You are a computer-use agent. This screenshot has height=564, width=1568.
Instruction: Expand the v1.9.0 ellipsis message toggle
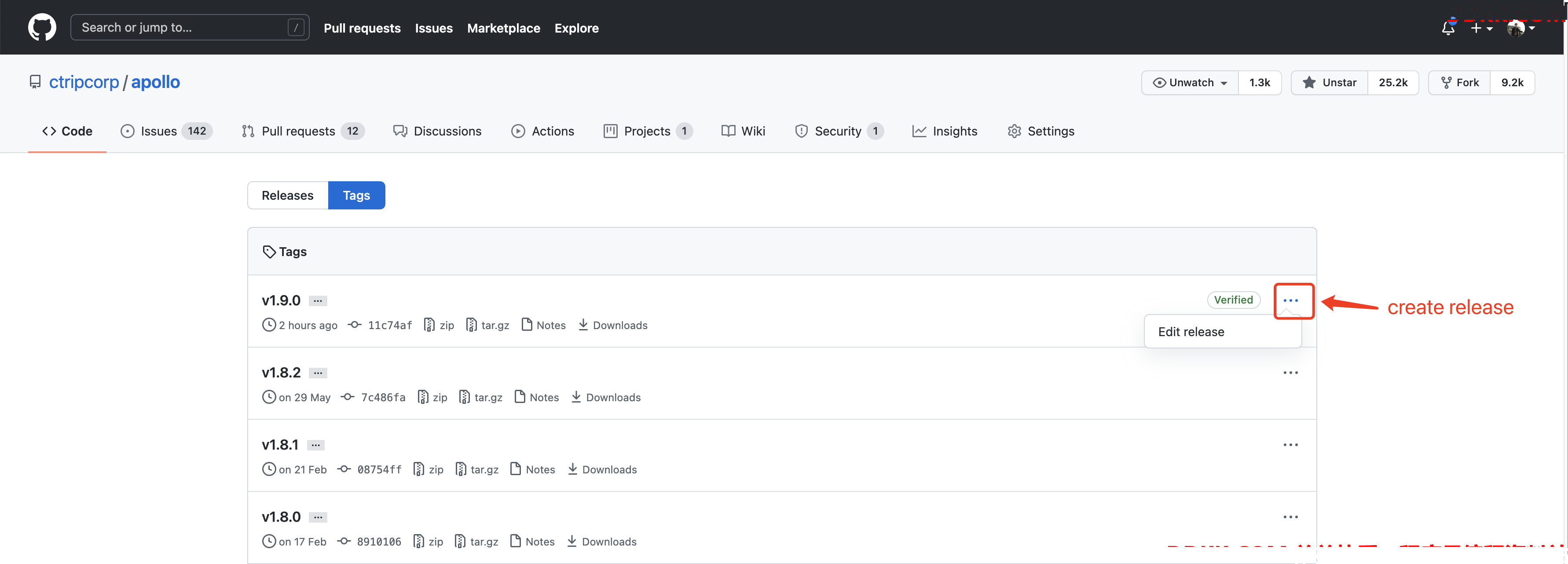point(318,301)
